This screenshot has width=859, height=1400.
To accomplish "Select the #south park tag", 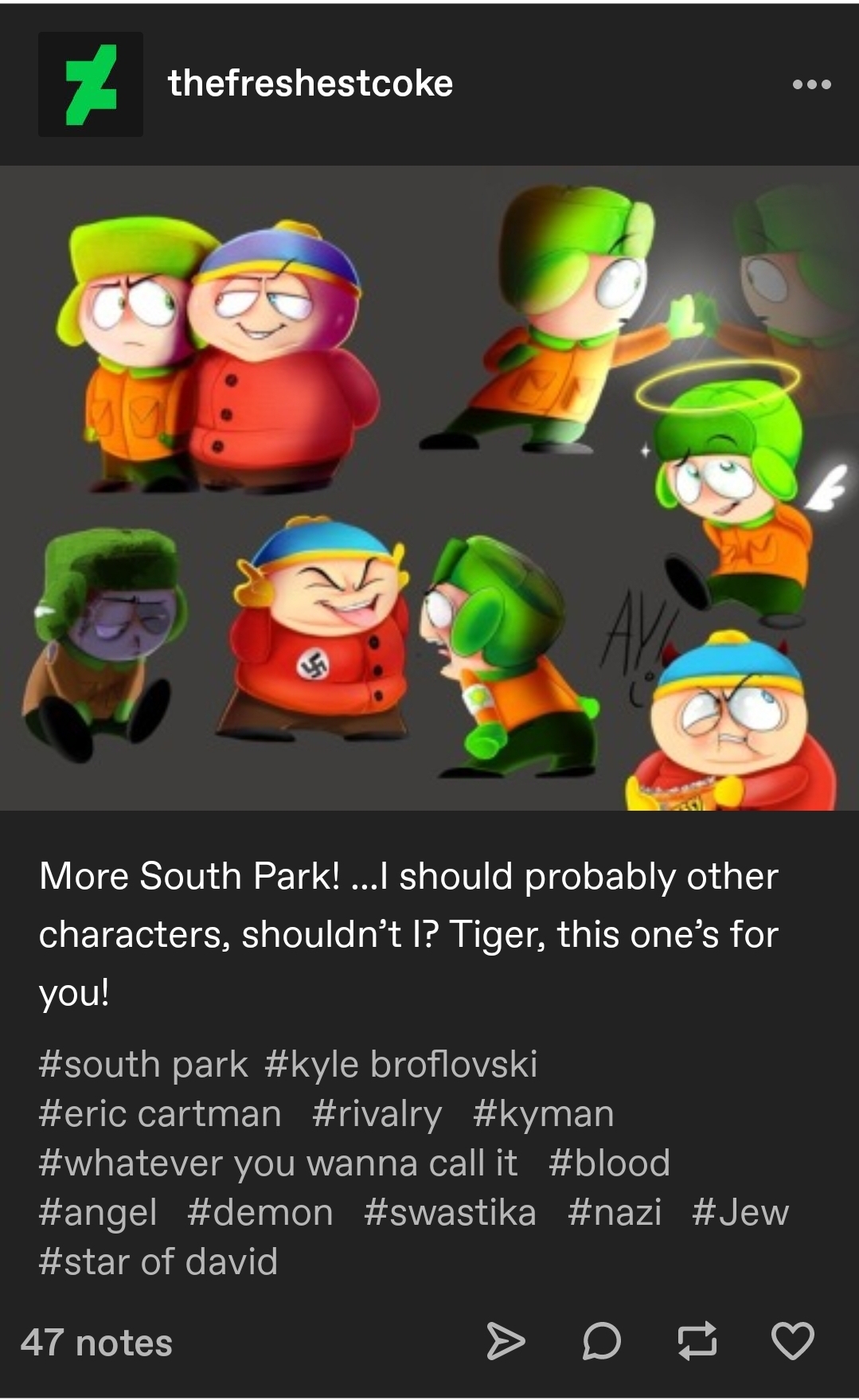I will coord(143,1065).
